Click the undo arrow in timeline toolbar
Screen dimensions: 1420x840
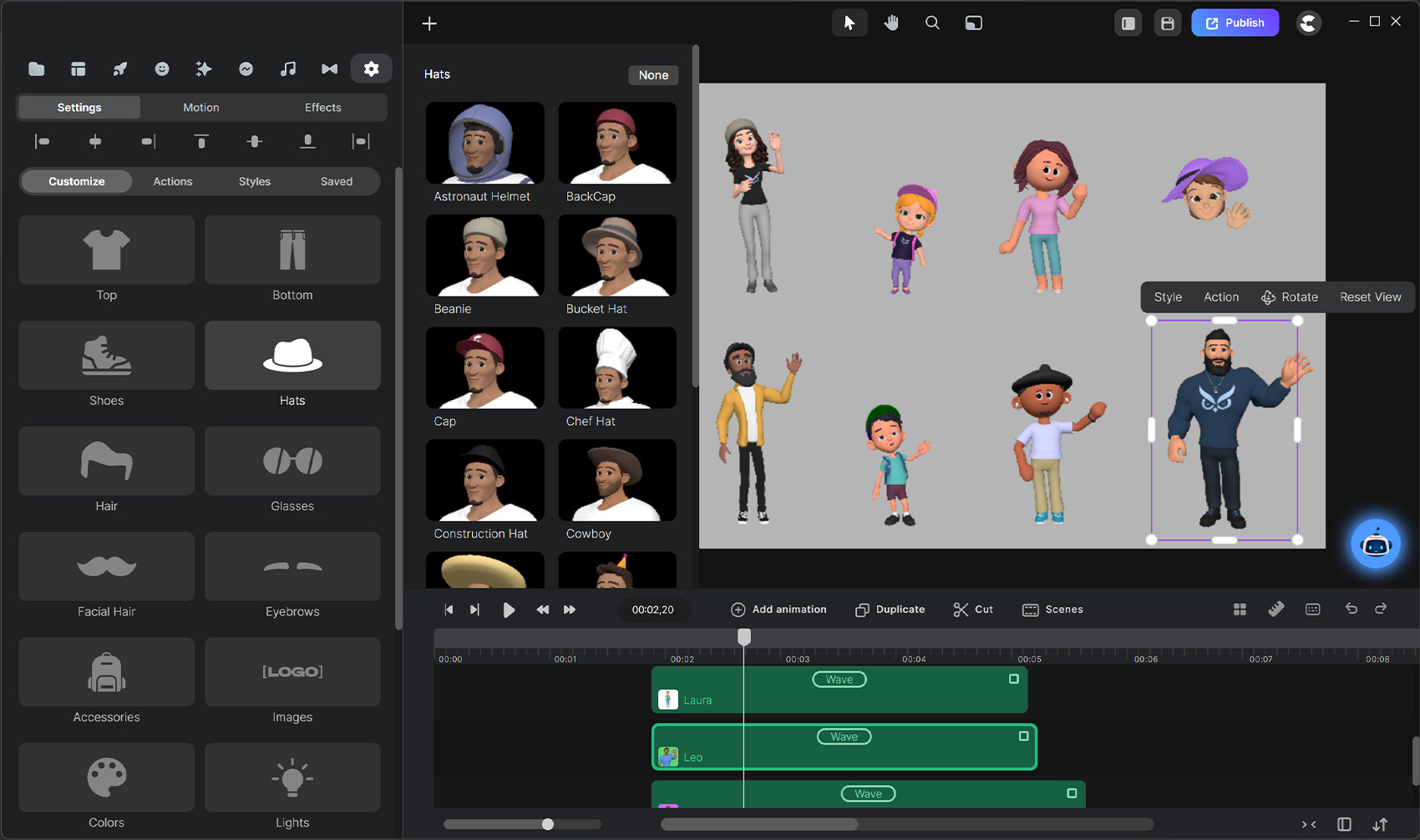click(1351, 609)
